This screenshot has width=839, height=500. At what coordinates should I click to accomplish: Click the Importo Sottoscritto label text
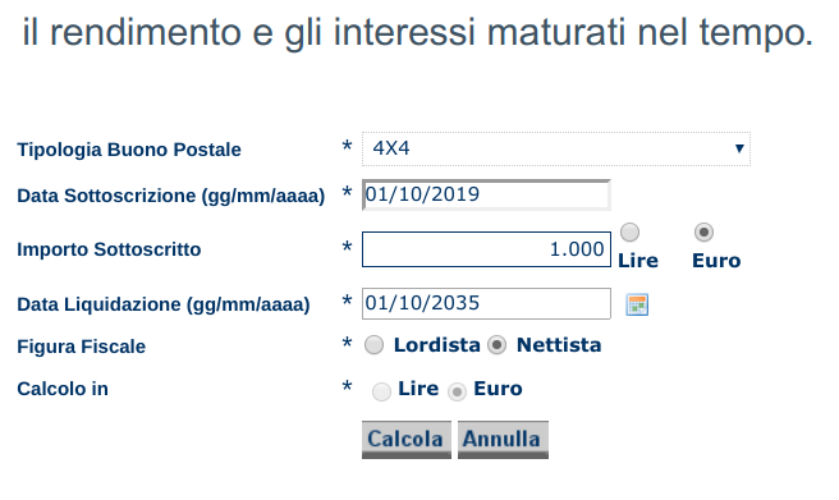(109, 249)
